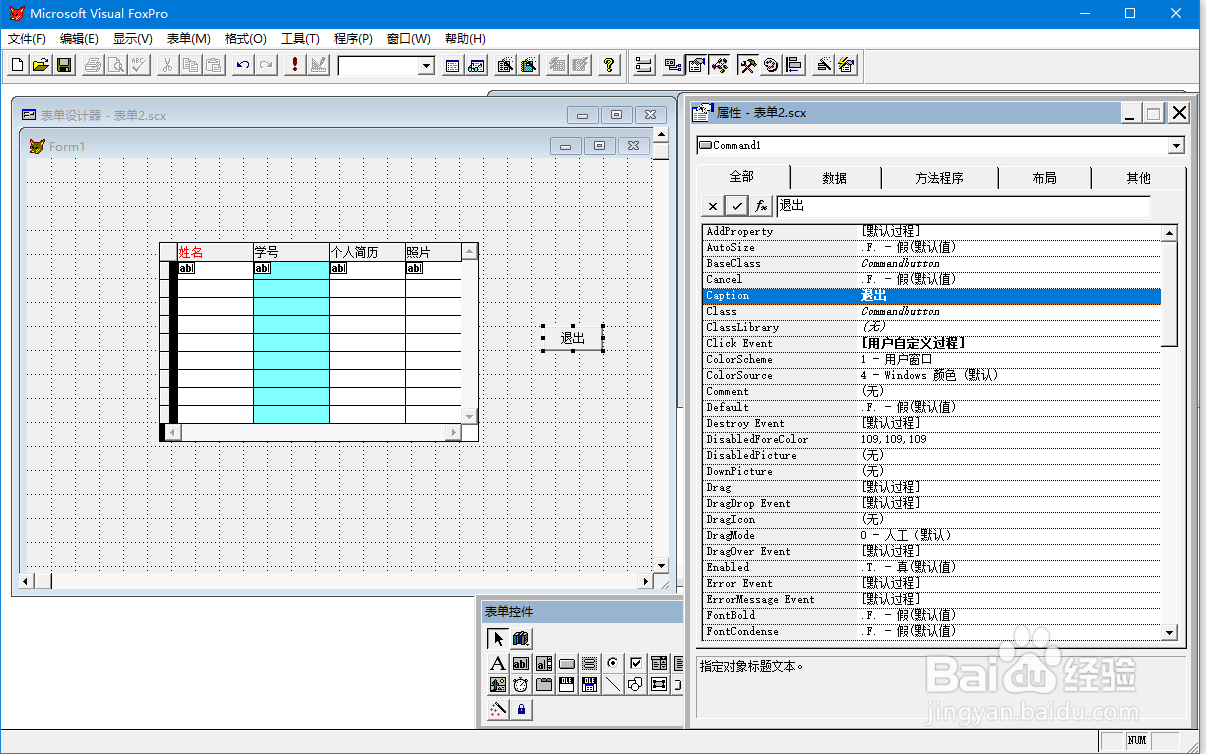Expand the Command1 object dropdown
1206x754 pixels.
[x=1176, y=146]
